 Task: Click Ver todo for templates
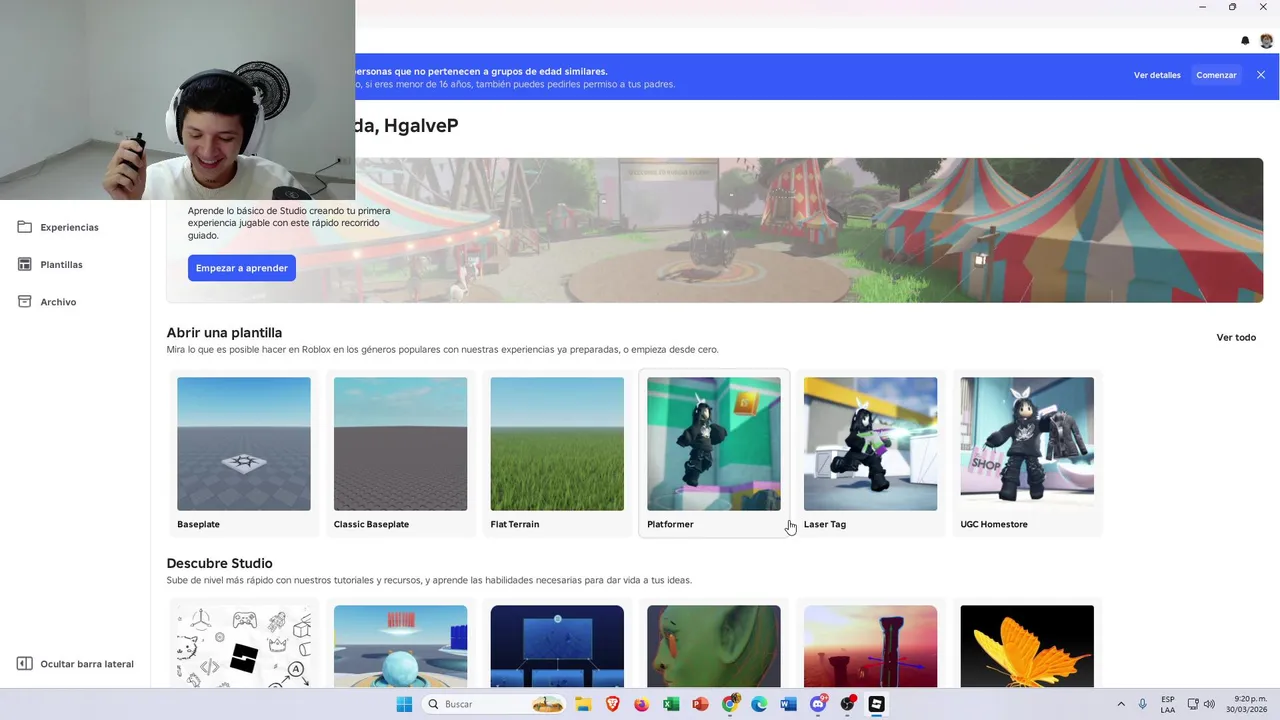(1236, 337)
